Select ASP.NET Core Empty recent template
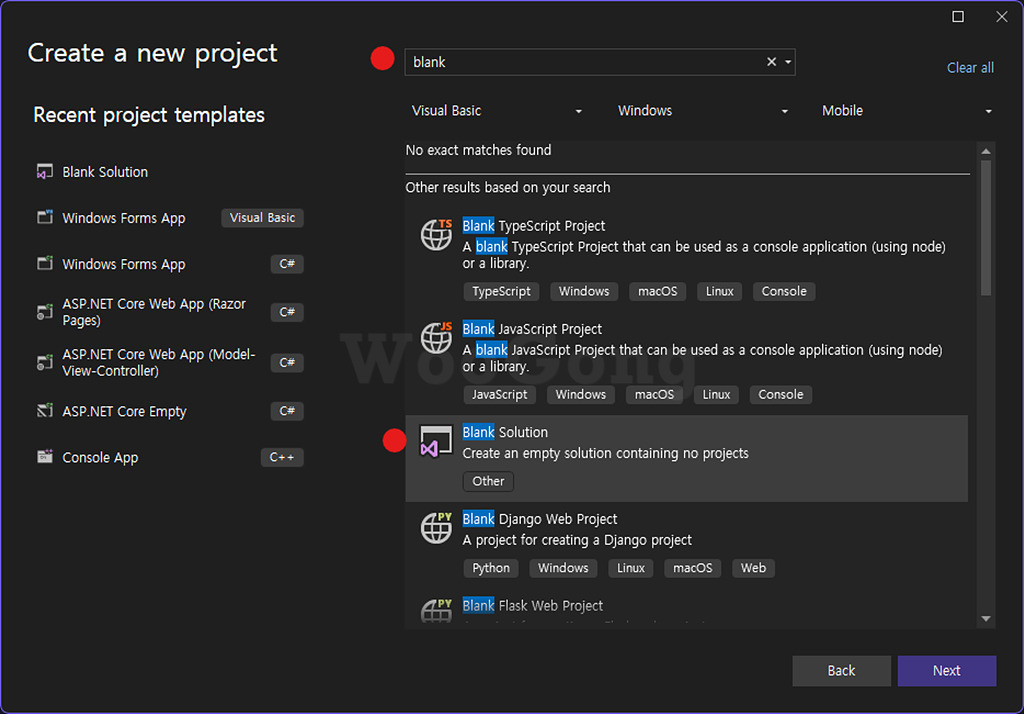The image size is (1024, 714). click(x=170, y=411)
